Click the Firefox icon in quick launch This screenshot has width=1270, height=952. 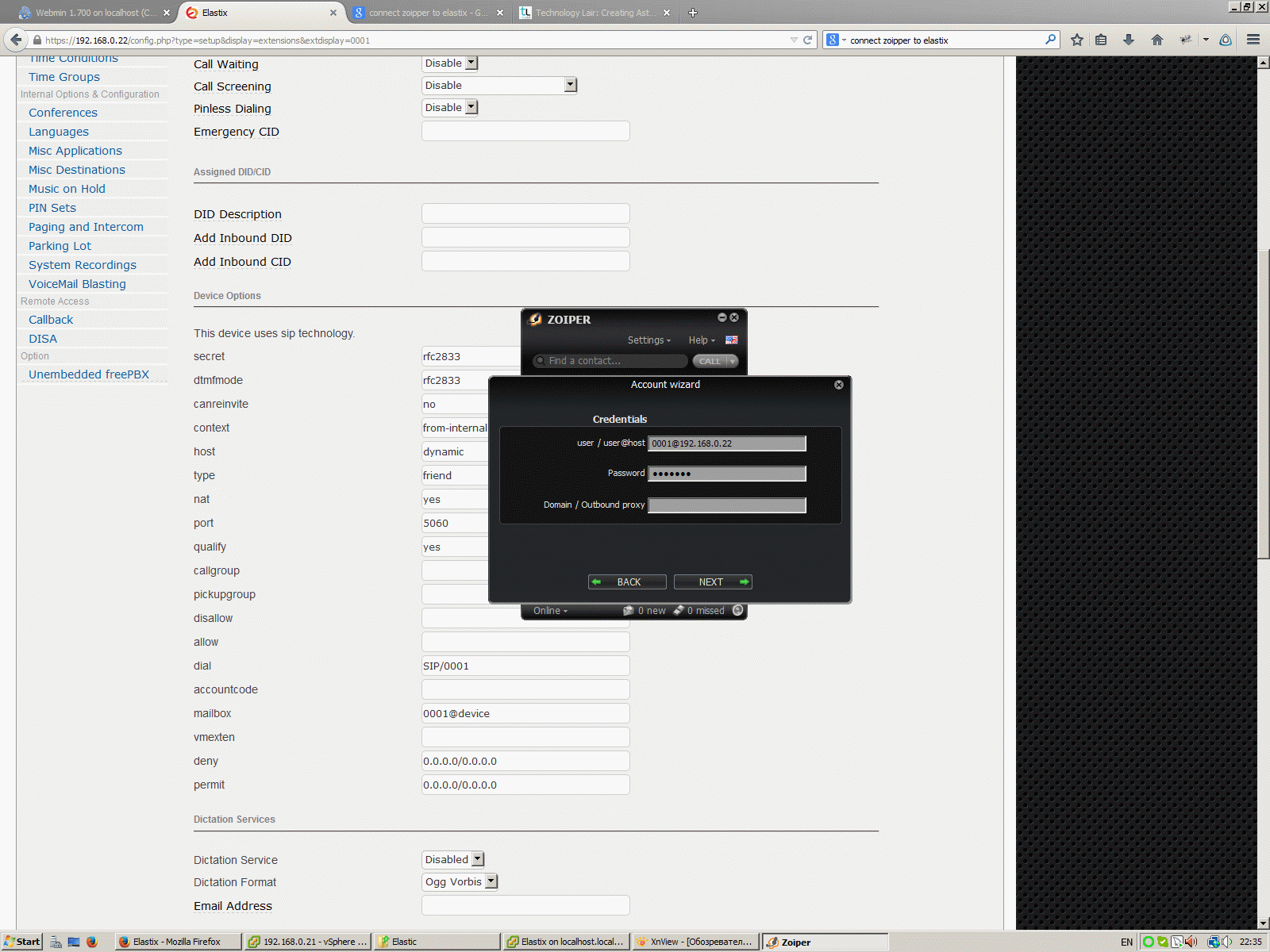coord(92,942)
